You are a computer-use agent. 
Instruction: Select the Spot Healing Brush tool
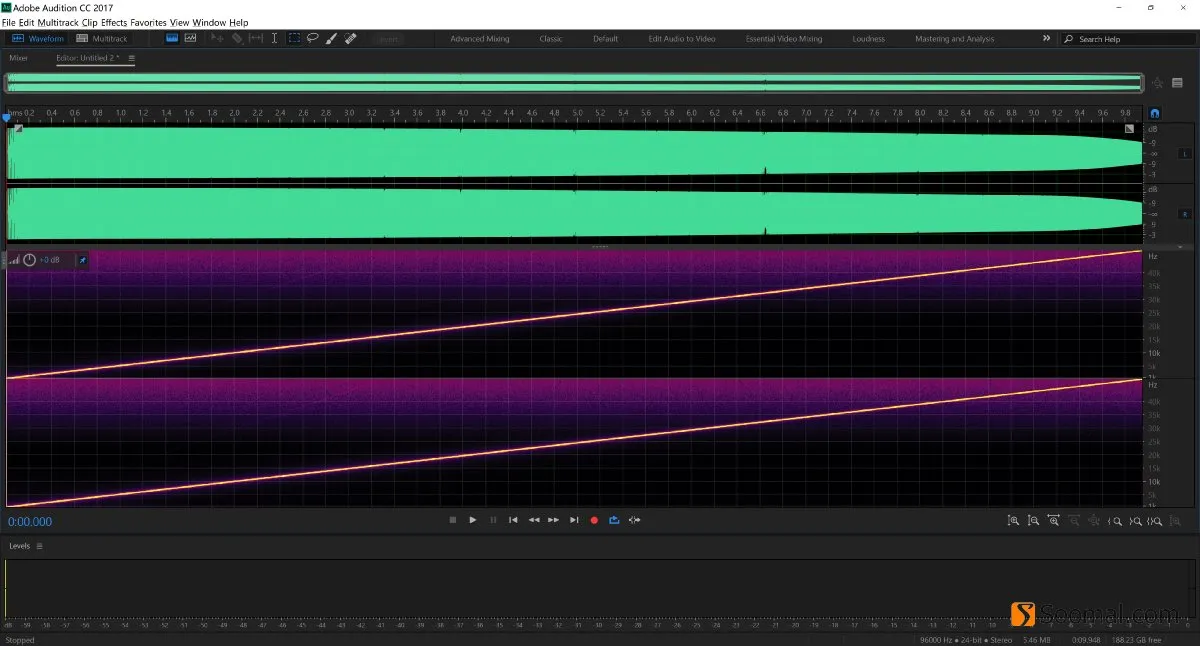point(350,38)
